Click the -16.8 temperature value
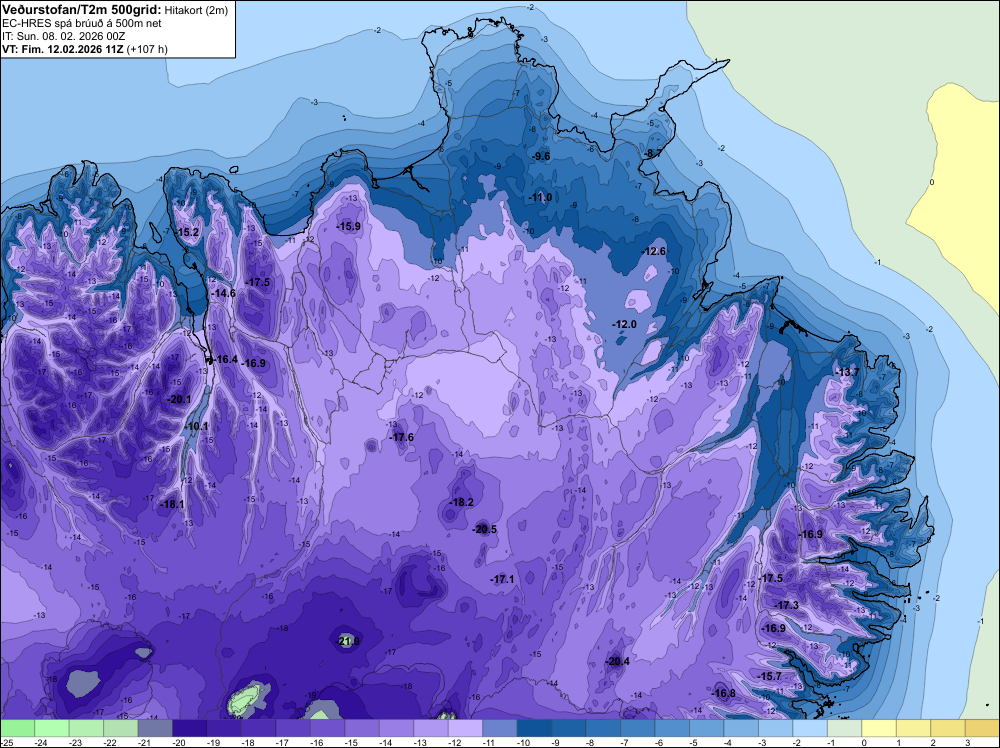The image size is (1000, 748). coord(723,693)
